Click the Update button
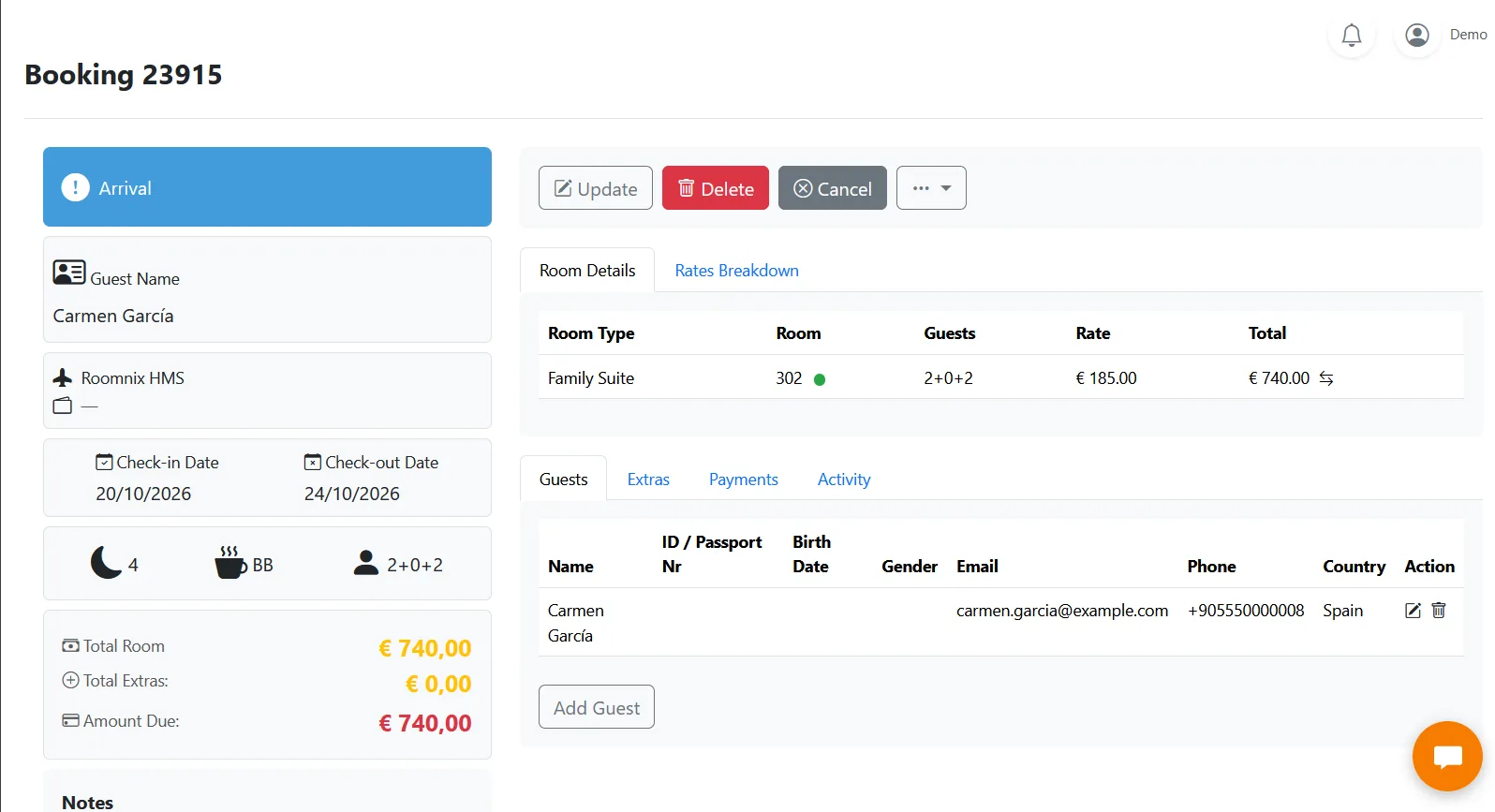Image resolution: width=1495 pixels, height=812 pixels. [x=596, y=188]
